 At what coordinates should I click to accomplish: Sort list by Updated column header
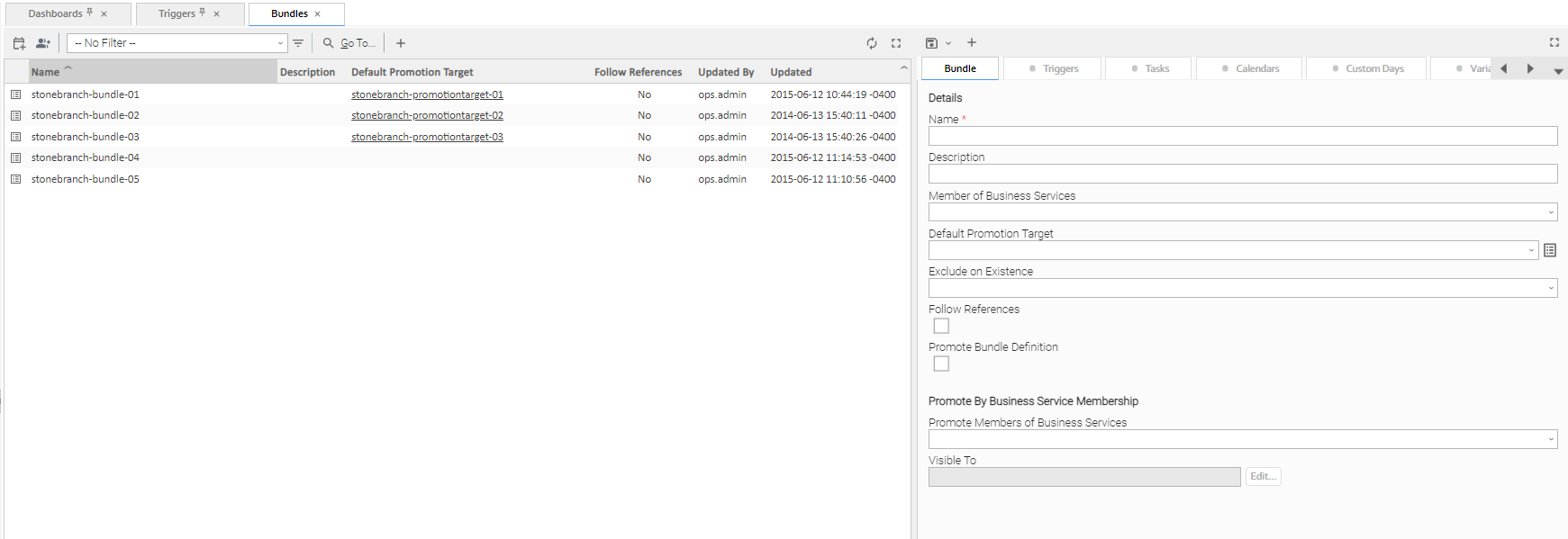(791, 72)
